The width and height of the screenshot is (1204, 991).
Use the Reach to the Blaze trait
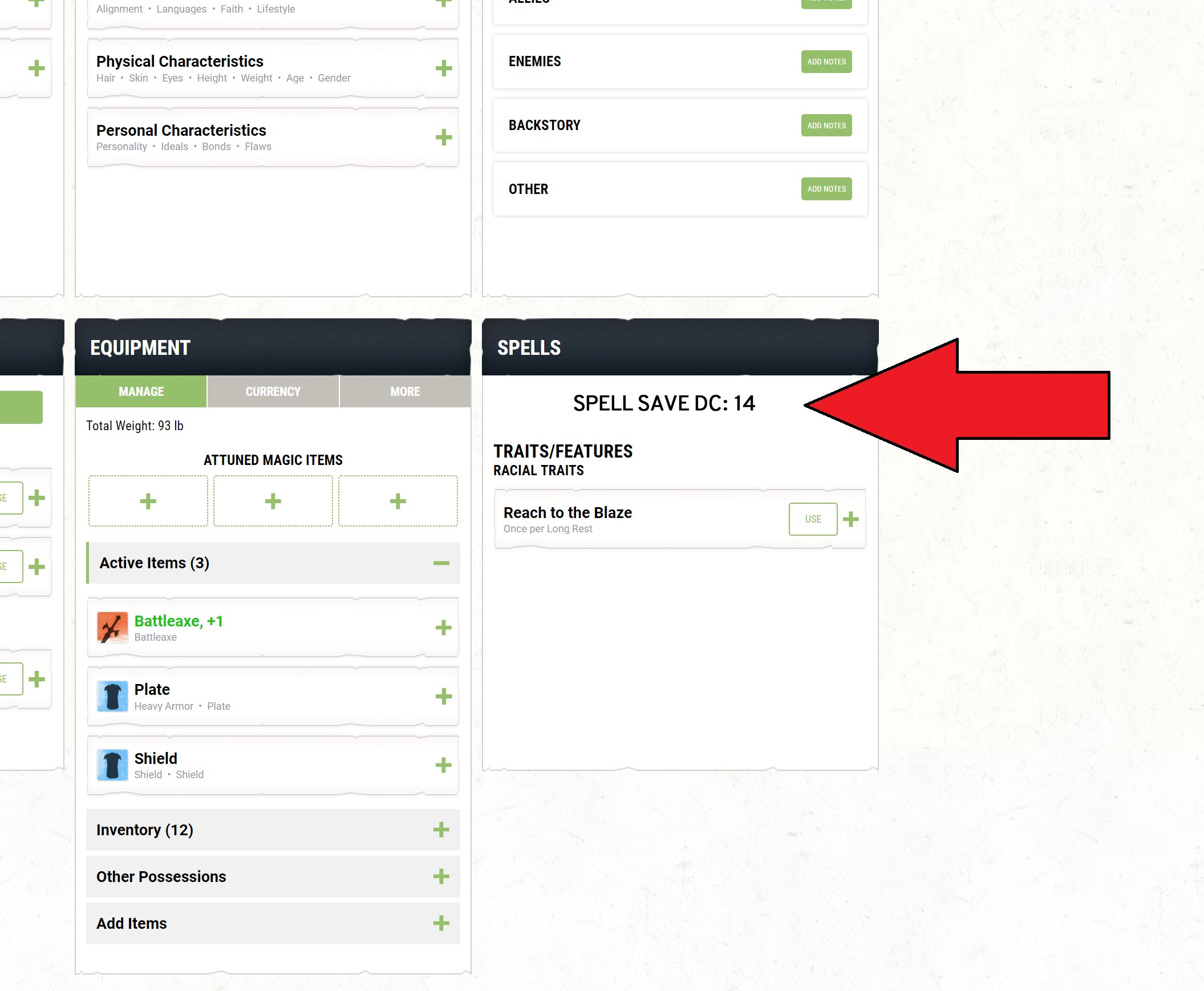click(x=813, y=519)
